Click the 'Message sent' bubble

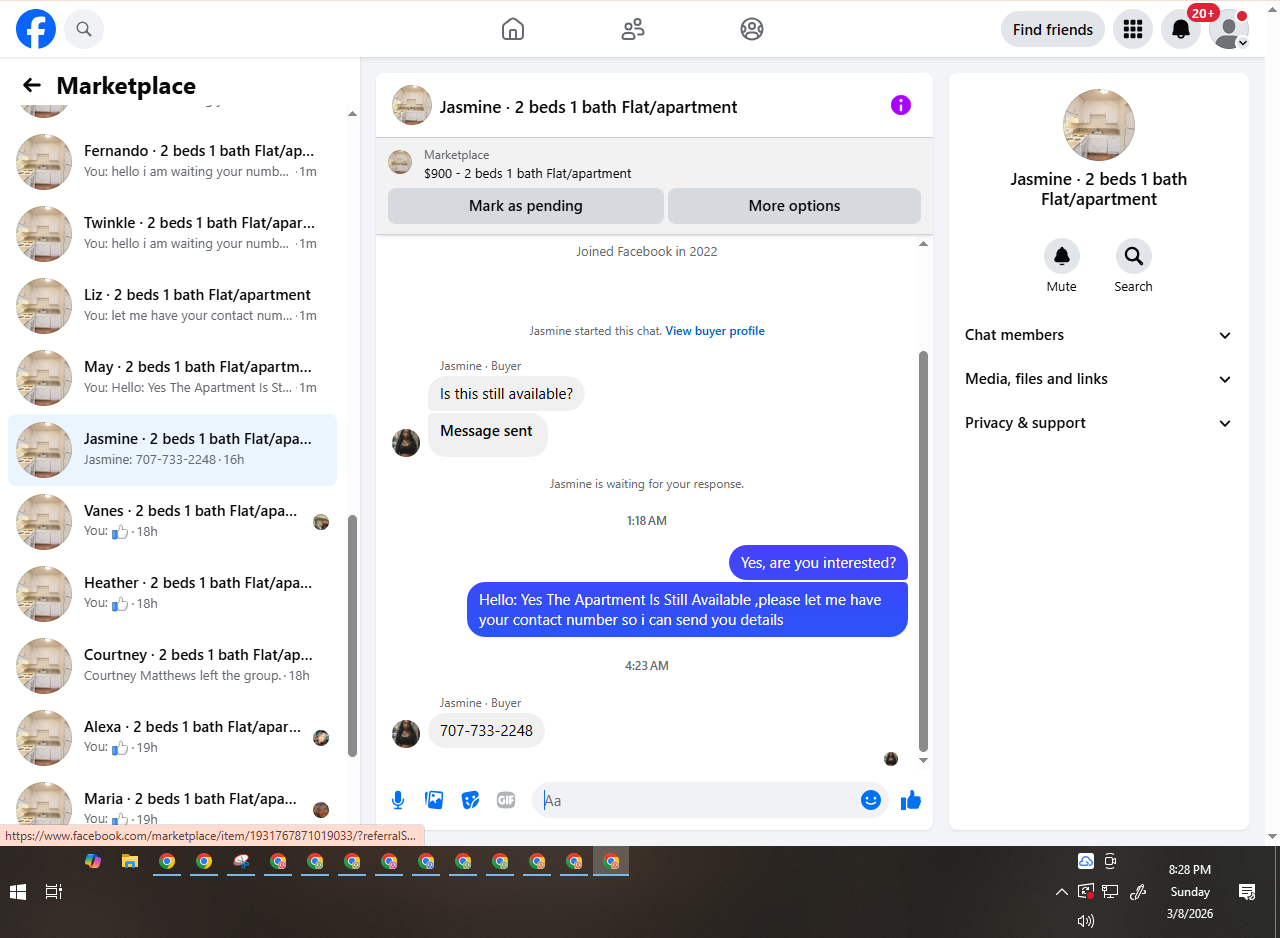point(487,435)
